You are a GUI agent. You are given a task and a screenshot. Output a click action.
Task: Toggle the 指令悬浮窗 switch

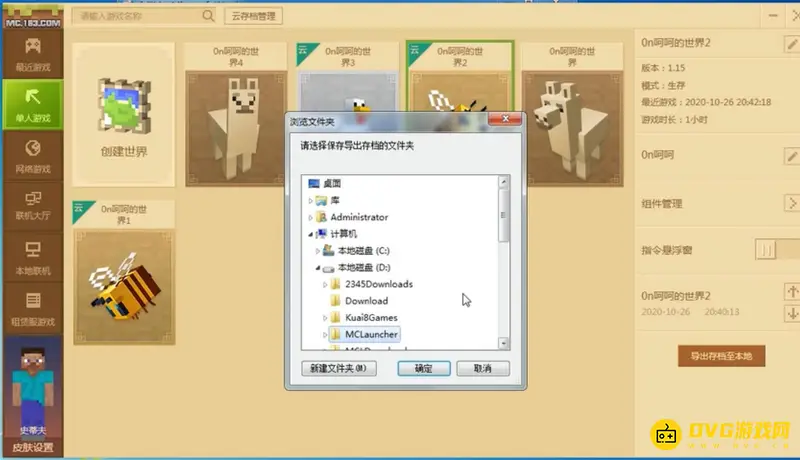pos(765,249)
